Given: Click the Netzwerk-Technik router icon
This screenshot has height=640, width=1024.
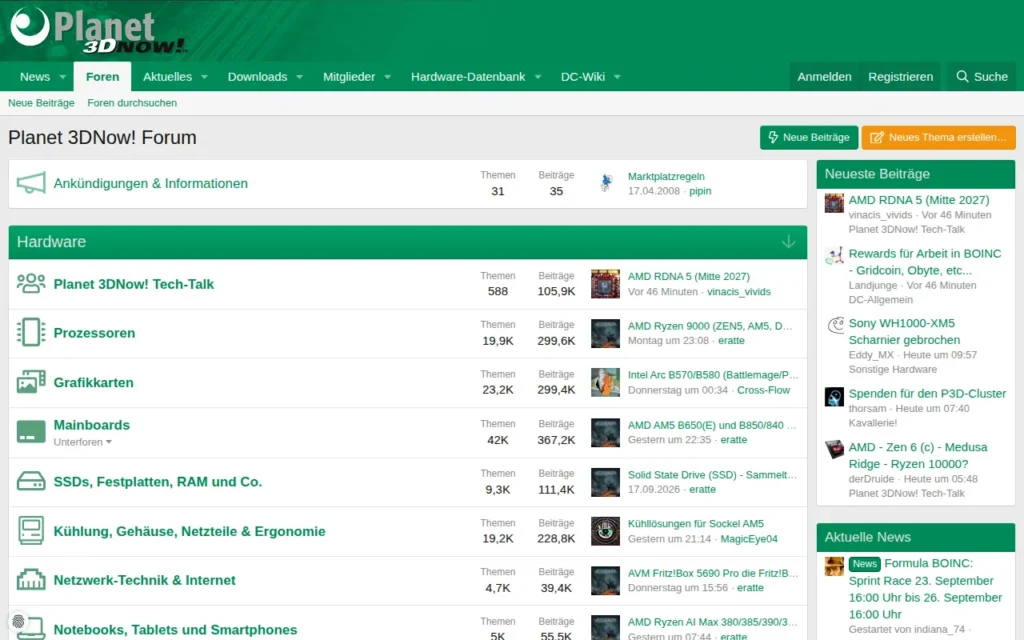Looking at the screenshot, I should [31, 580].
